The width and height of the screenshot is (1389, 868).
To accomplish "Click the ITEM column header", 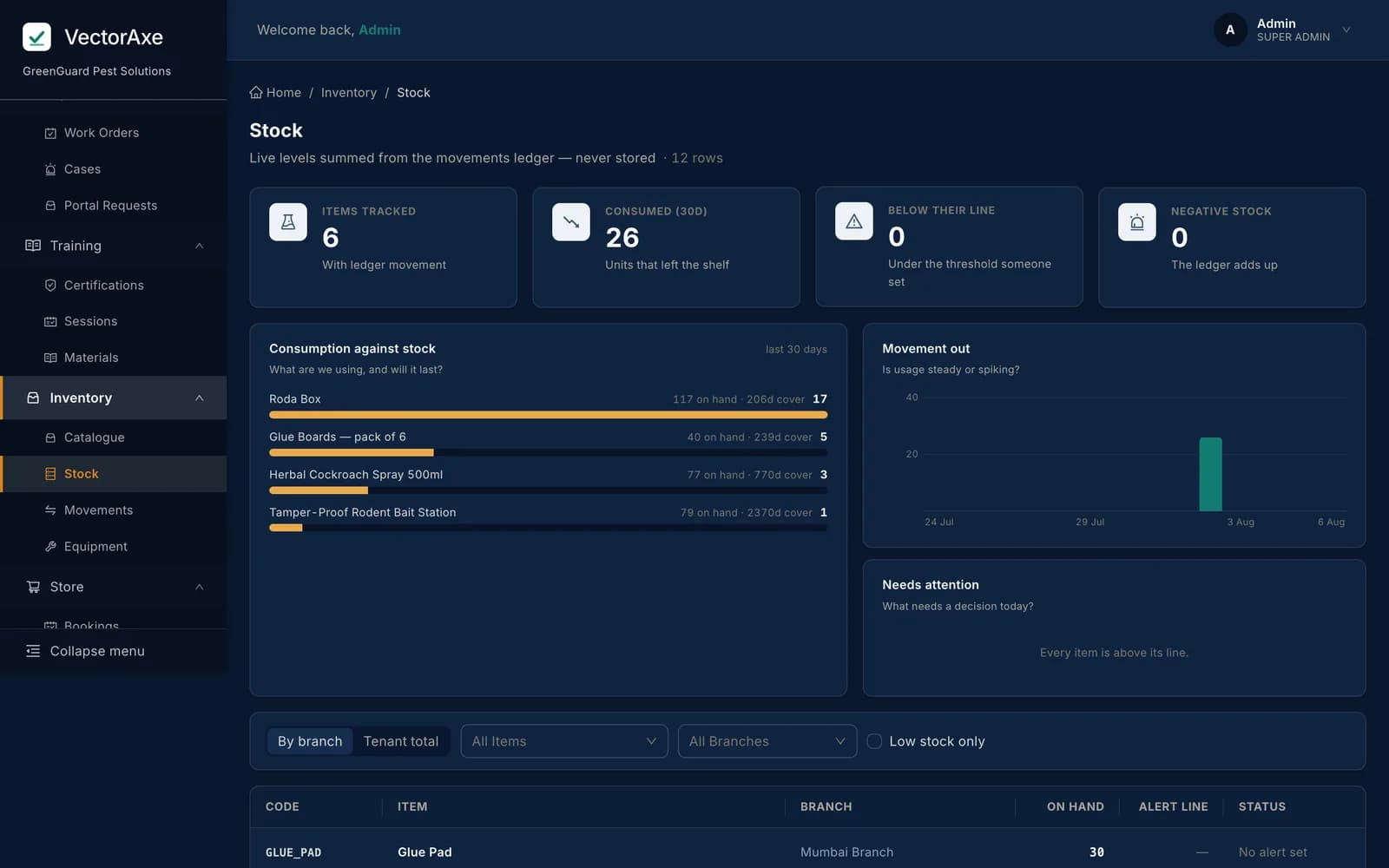I will tap(412, 806).
